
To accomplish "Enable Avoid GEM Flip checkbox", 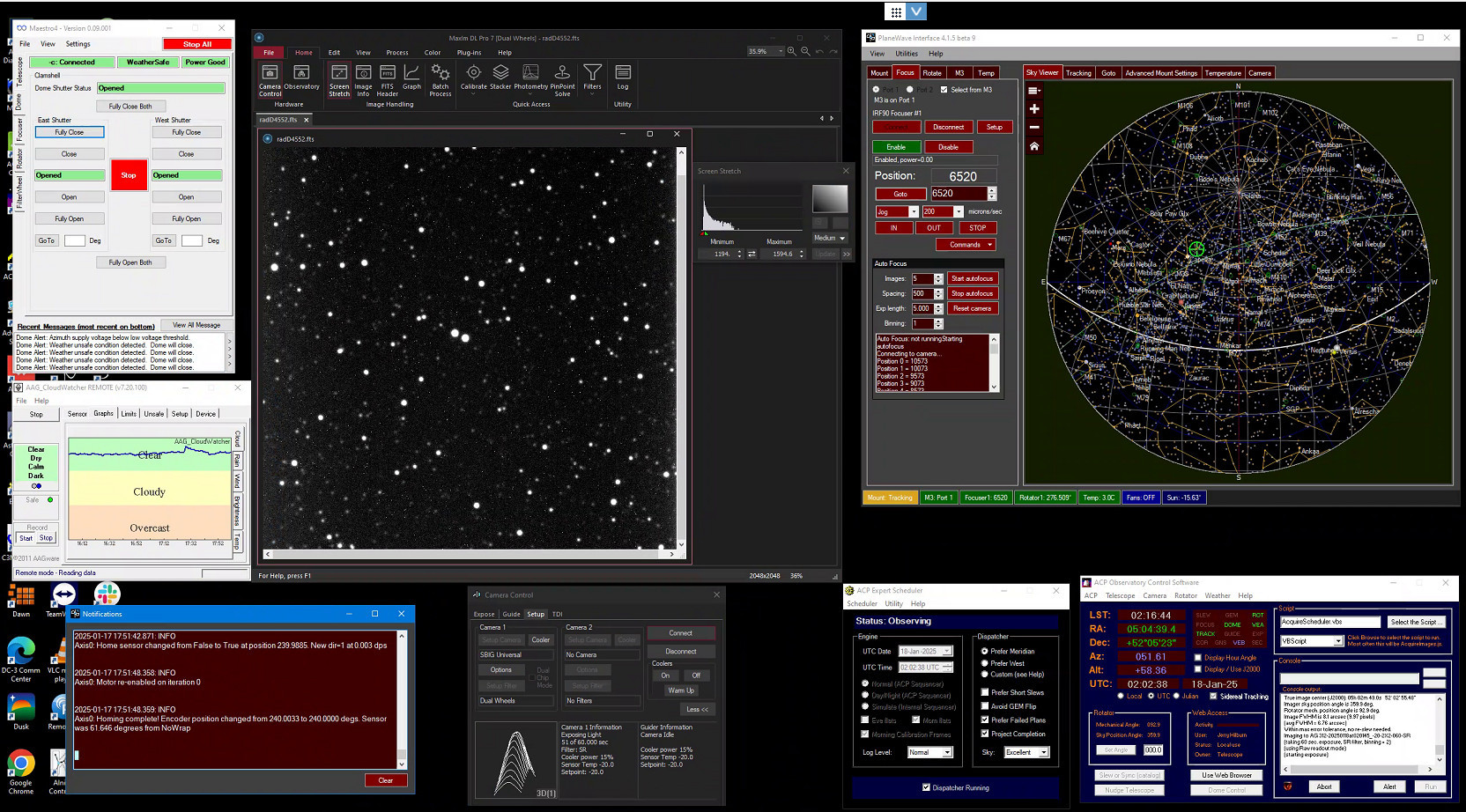I will pyautogui.click(x=985, y=706).
